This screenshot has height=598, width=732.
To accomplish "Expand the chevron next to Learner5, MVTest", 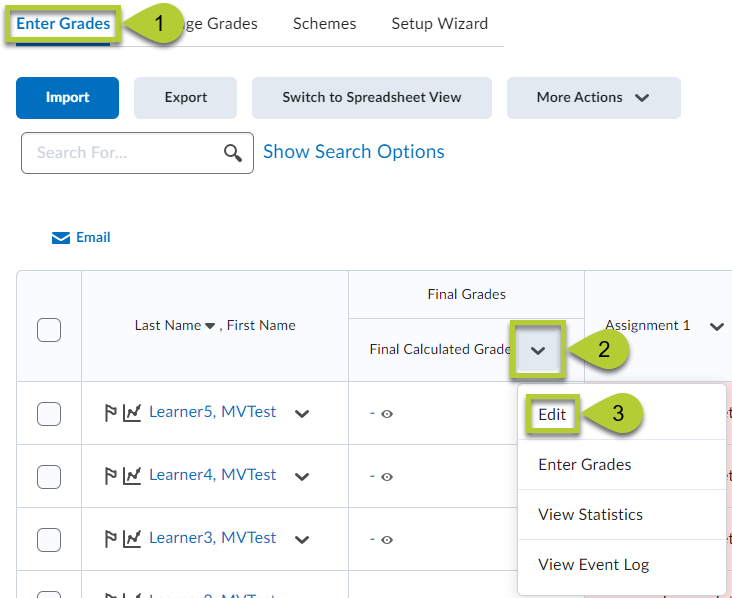I will click(x=302, y=414).
